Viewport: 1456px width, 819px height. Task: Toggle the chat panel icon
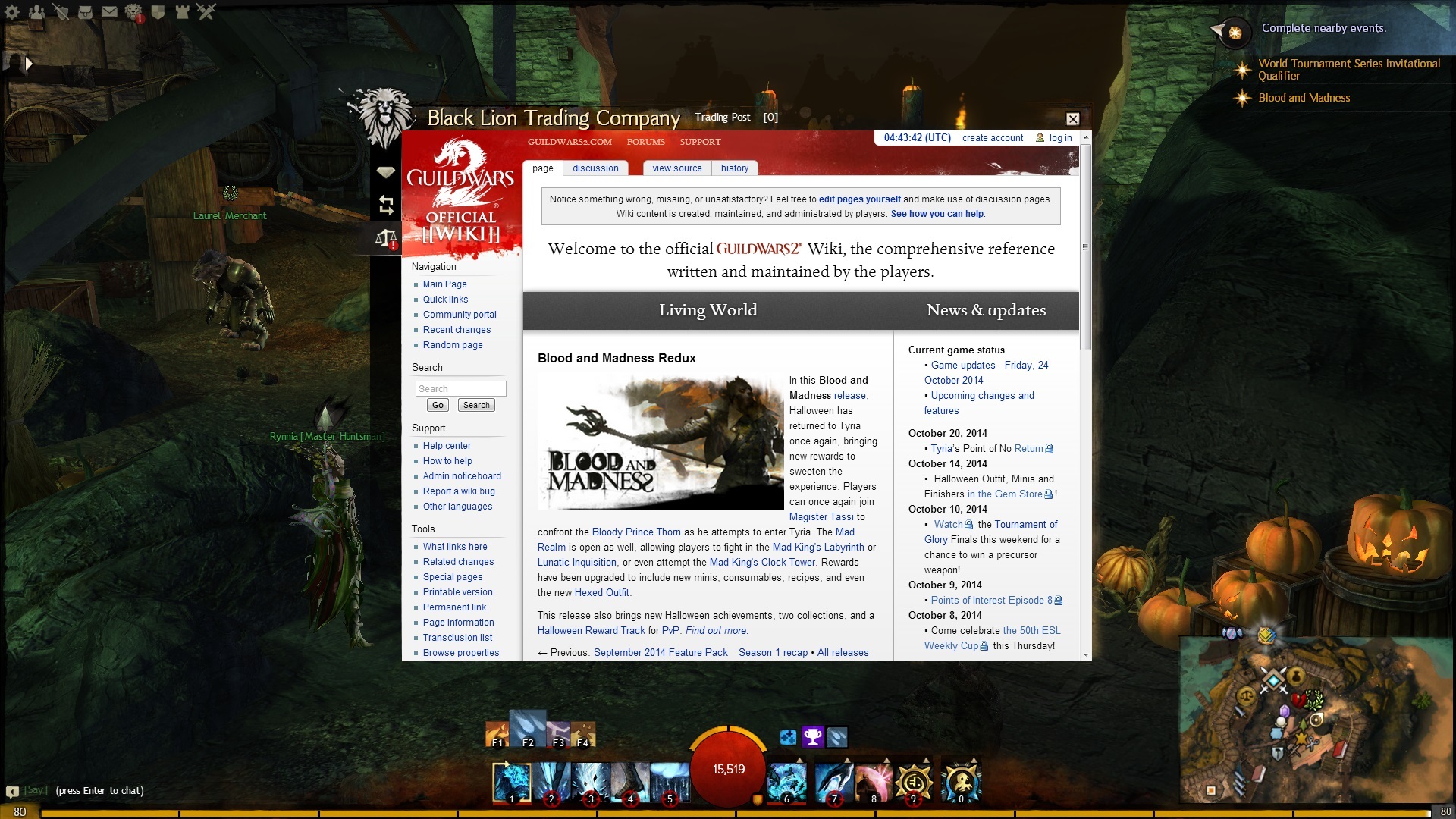tap(12, 792)
